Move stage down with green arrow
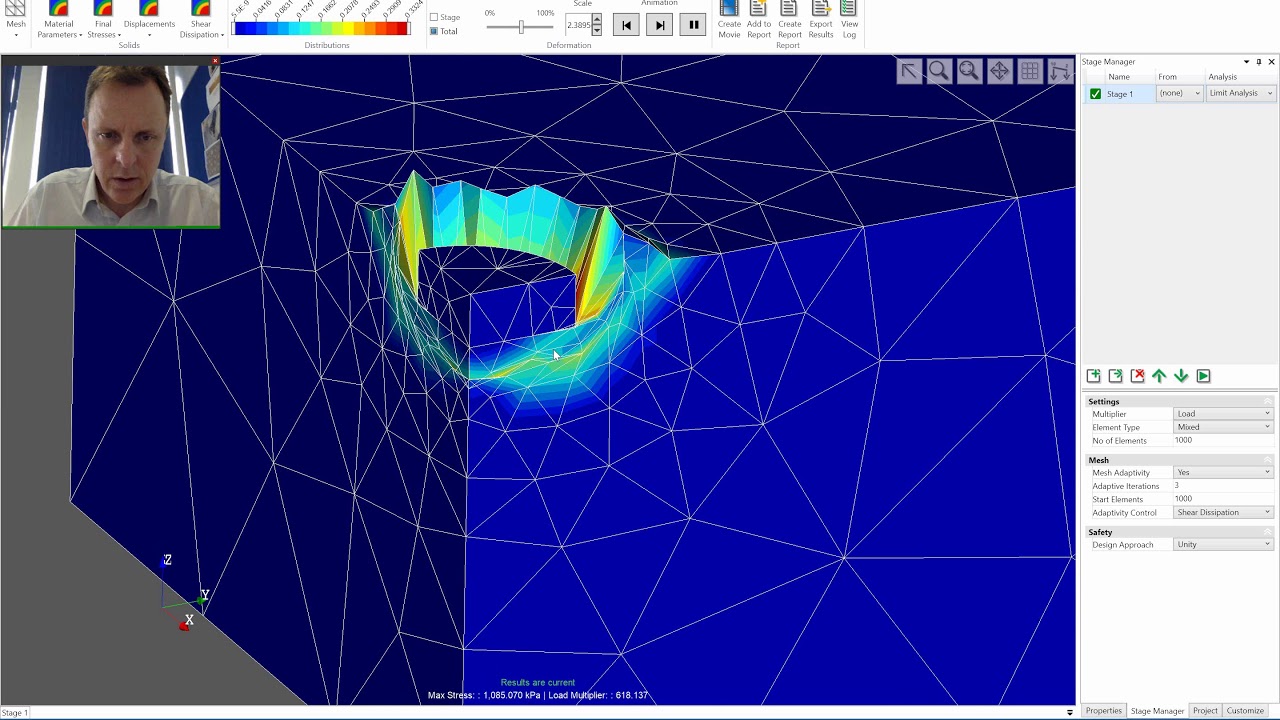 tap(1181, 376)
